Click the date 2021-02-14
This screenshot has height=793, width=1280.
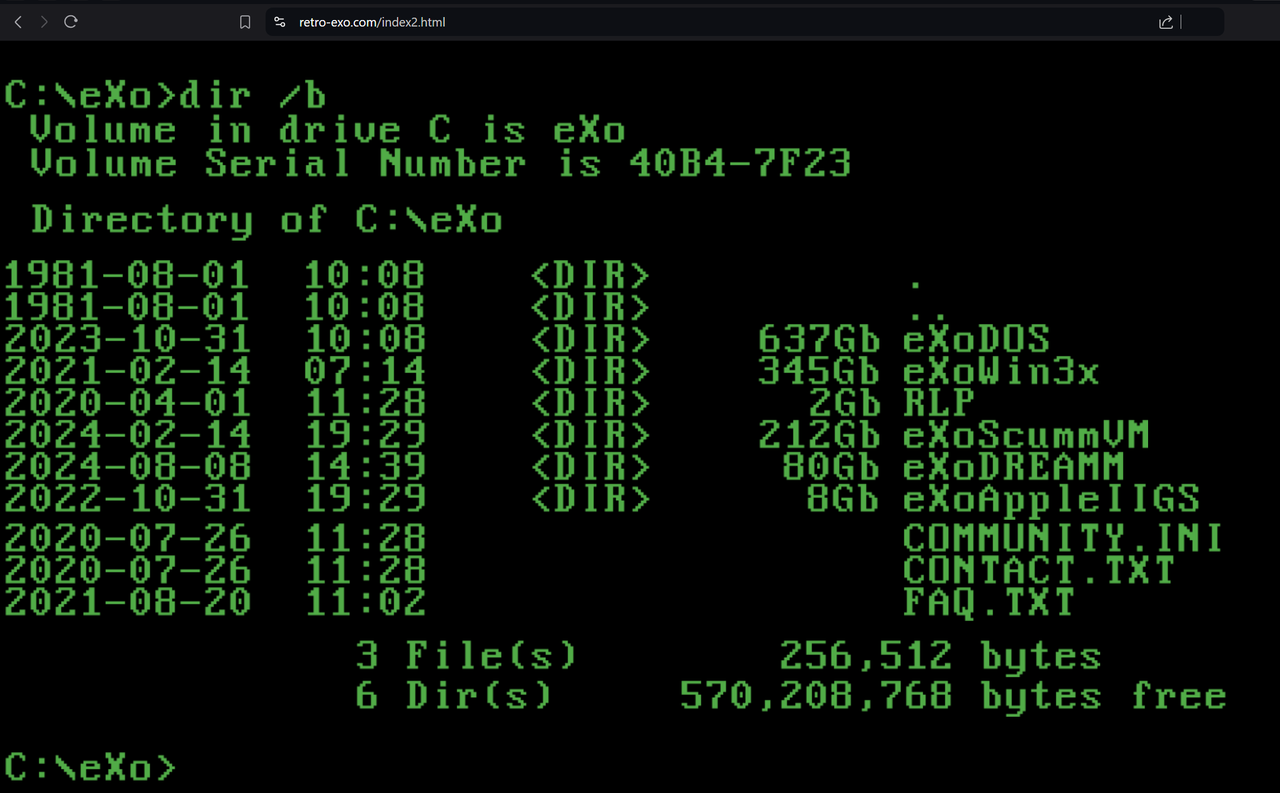(127, 371)
